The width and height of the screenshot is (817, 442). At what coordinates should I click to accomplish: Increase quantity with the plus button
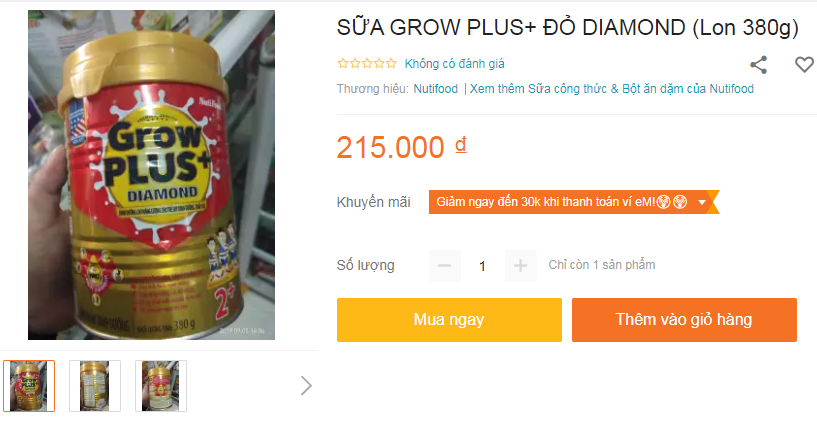click(x=521, y=266)
